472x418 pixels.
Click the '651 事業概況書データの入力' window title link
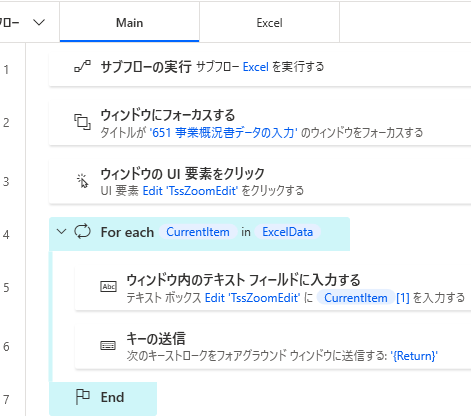pos(223,133)
